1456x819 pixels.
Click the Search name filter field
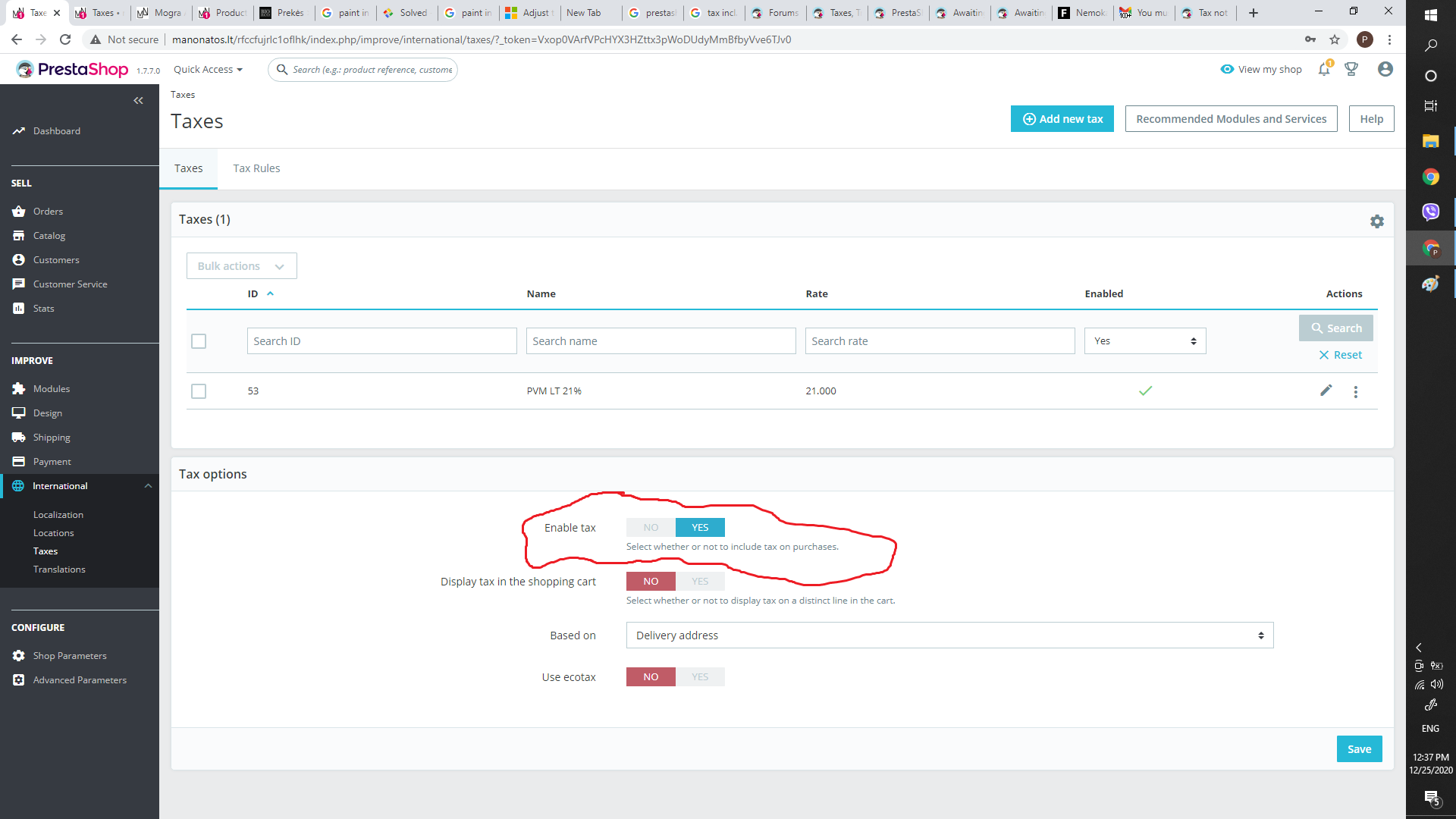[x=661, y=341]
